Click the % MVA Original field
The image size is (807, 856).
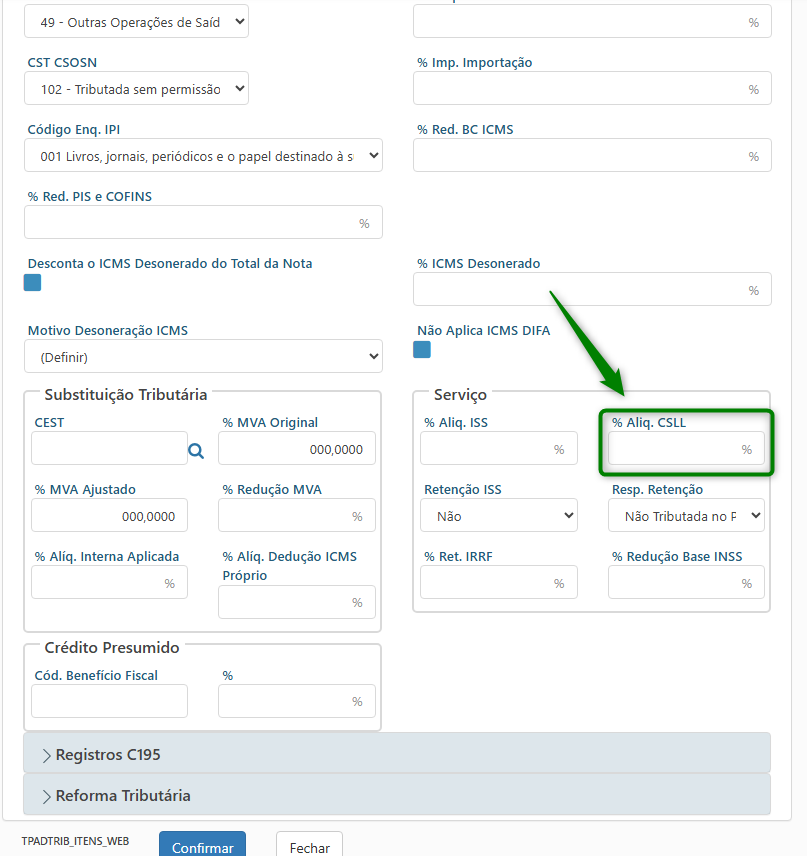[297, 450]
